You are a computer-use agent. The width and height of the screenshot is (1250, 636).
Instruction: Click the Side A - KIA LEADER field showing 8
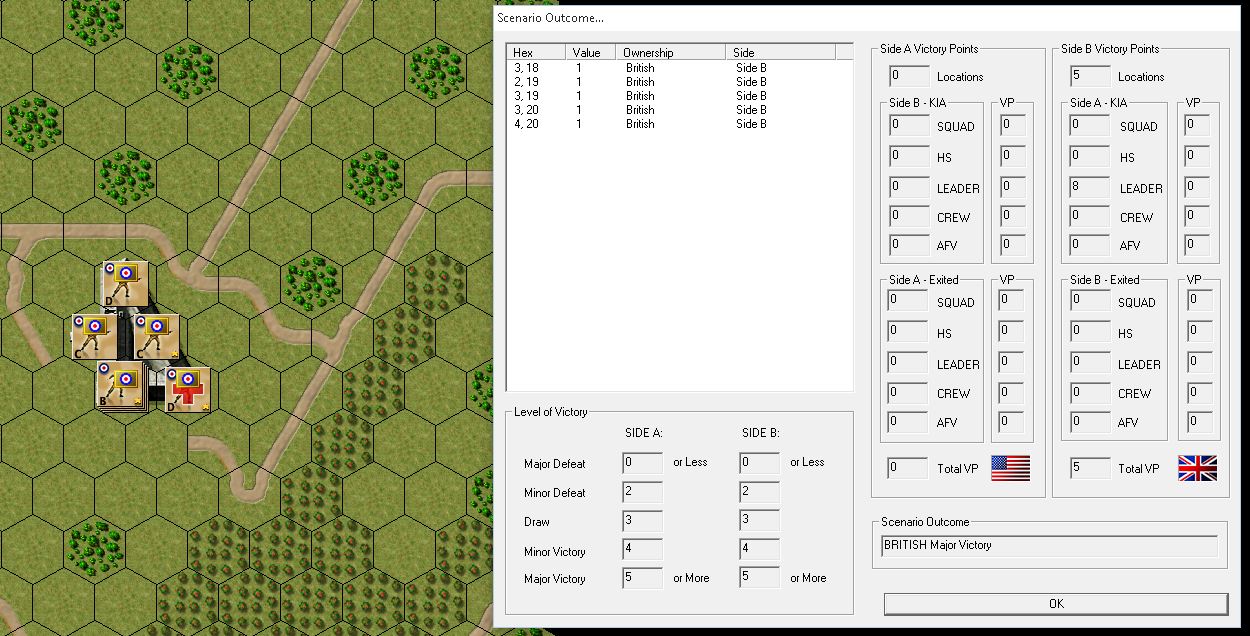(x=1090, y=187)
